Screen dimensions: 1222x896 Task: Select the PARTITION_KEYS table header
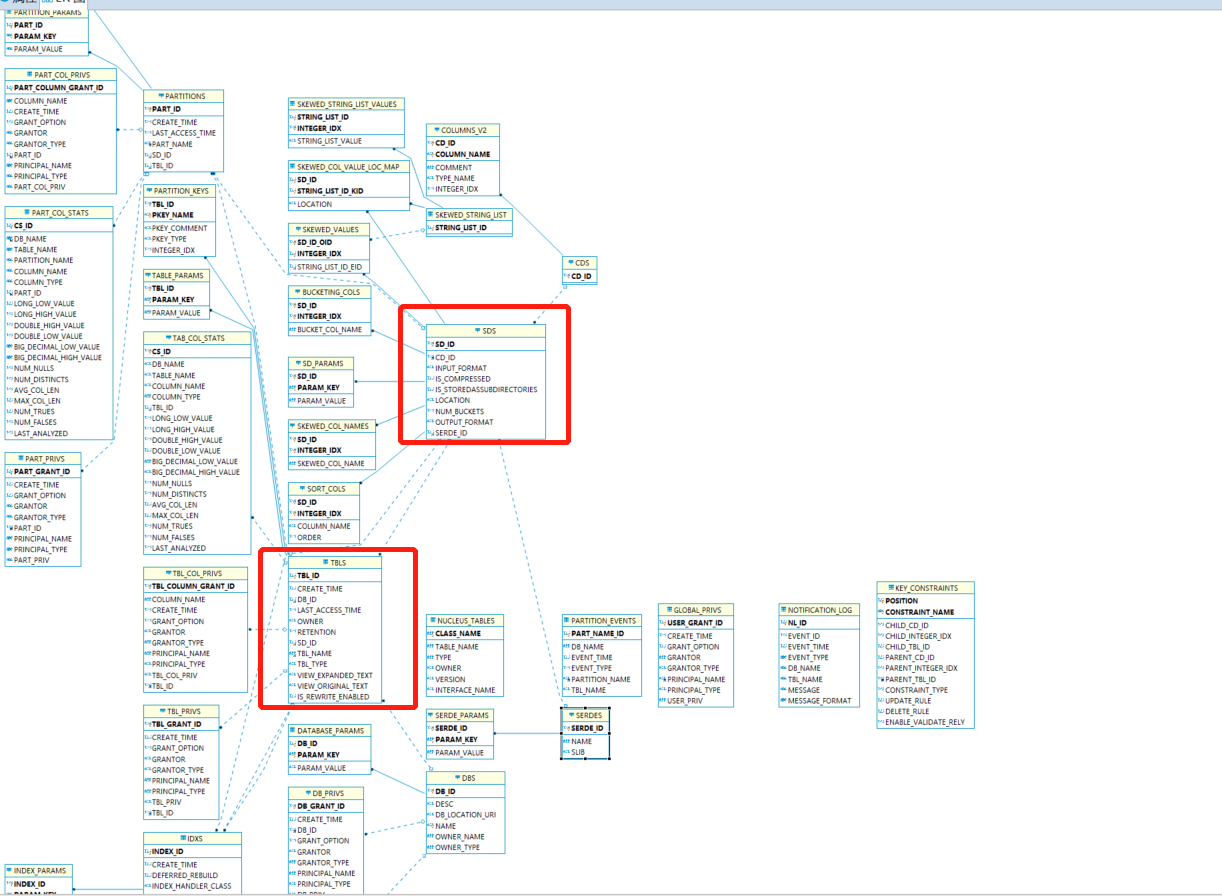[x=179, y=190]
